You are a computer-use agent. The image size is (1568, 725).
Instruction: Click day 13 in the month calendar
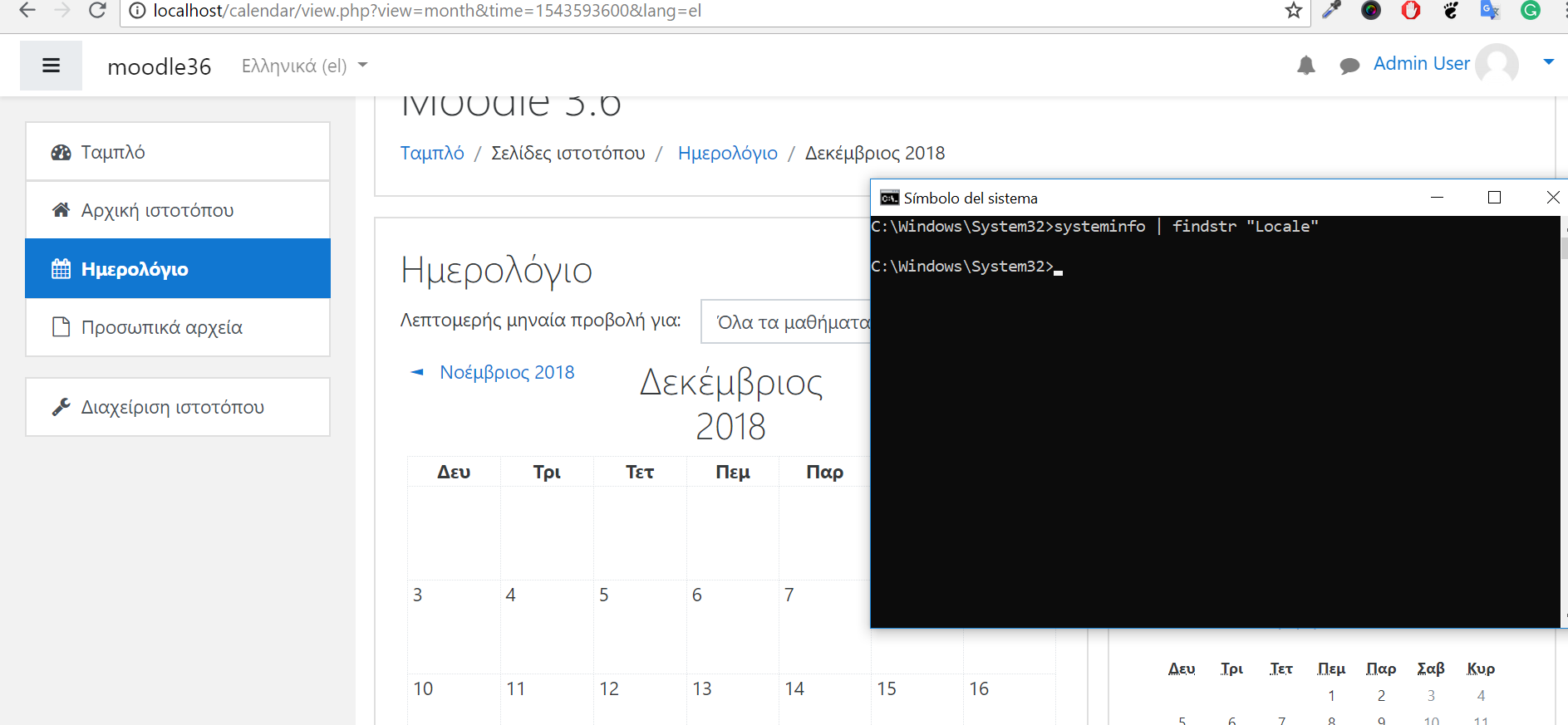[702, 688]
